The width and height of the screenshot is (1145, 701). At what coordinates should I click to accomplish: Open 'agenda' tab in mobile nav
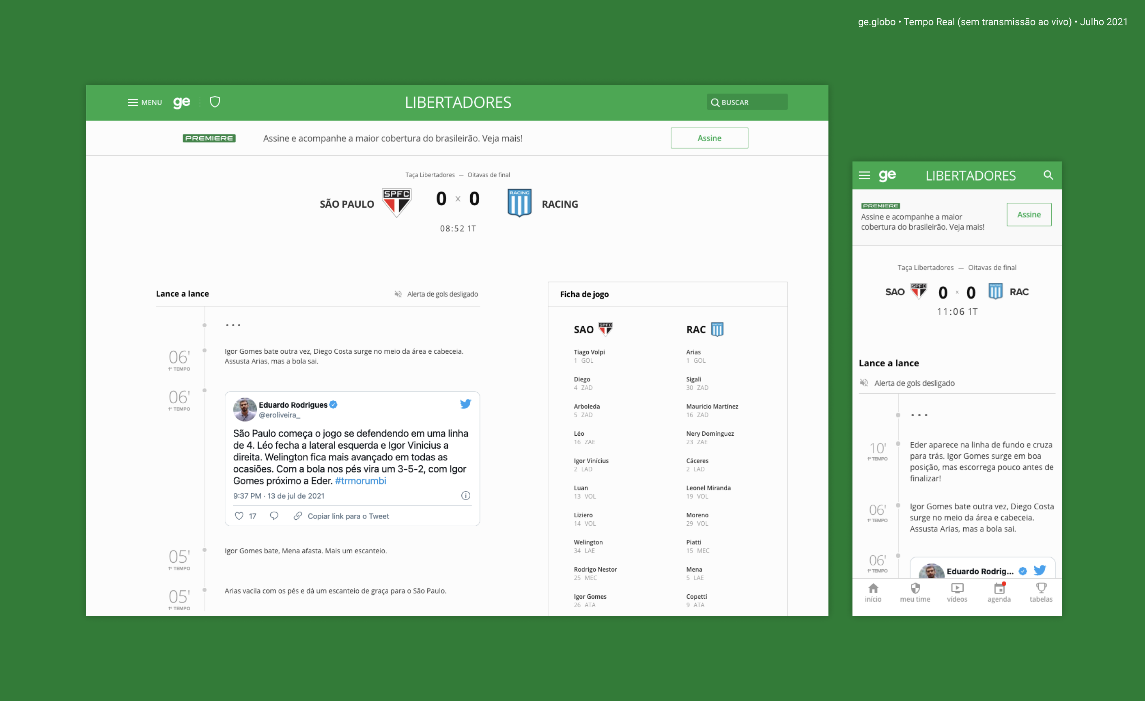(x=1000, y=592)
